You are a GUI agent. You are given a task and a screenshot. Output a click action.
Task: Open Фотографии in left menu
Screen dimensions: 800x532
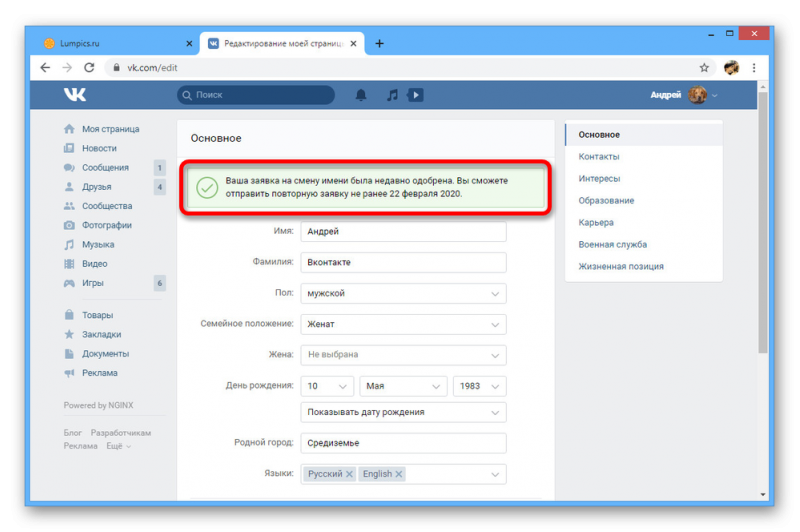pyautogui.click(x=97, y=225)
